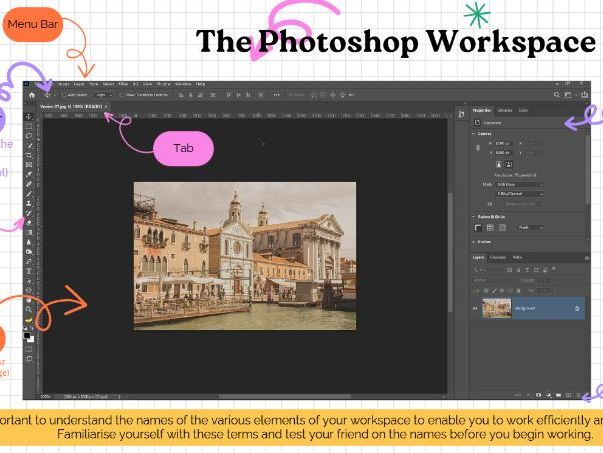The image size is (603, 453).
Task: Collapse the Rulers & Grids section
Action: [x=474, y=217]
